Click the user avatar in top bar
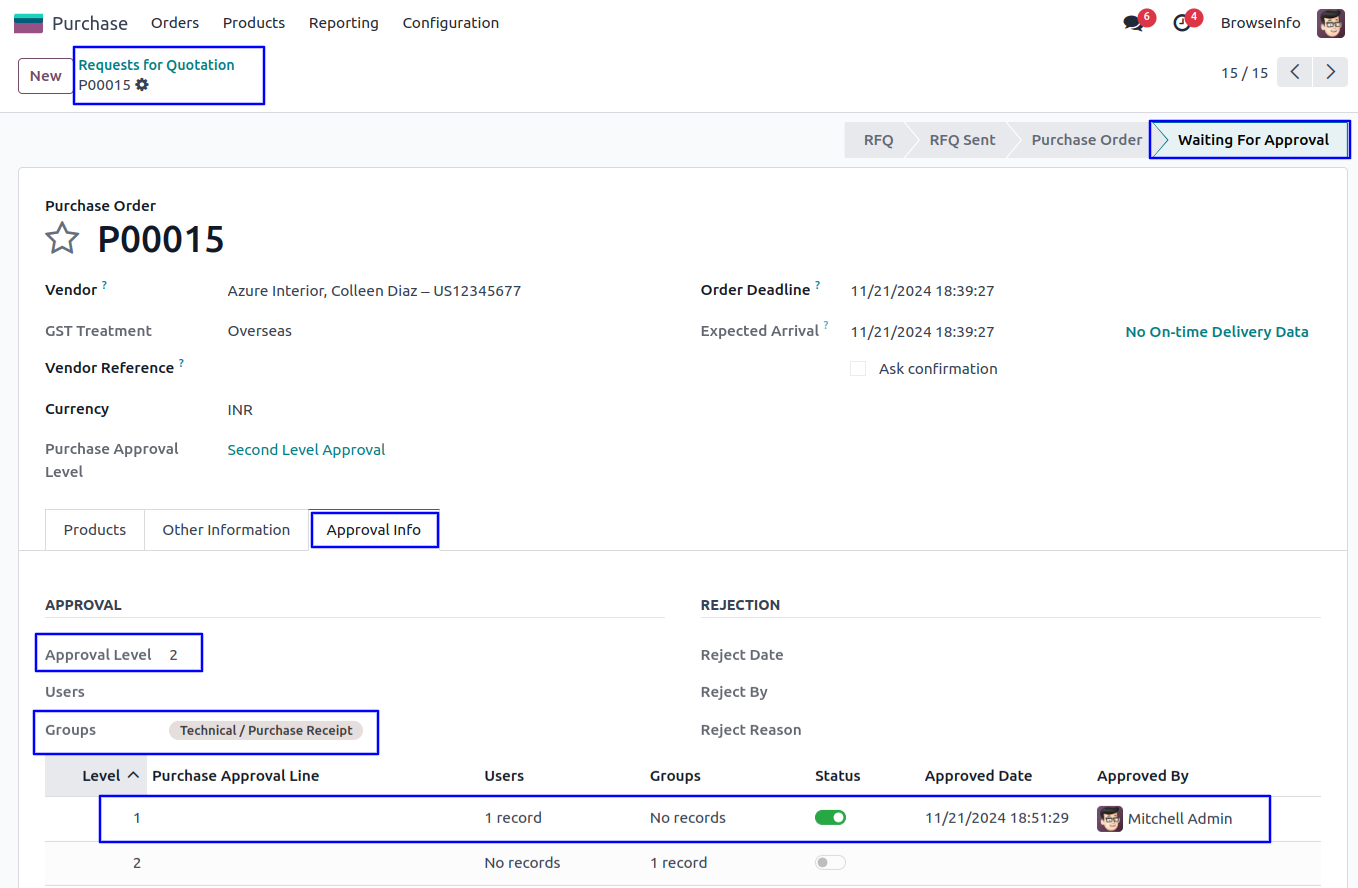 point(1330,23)
